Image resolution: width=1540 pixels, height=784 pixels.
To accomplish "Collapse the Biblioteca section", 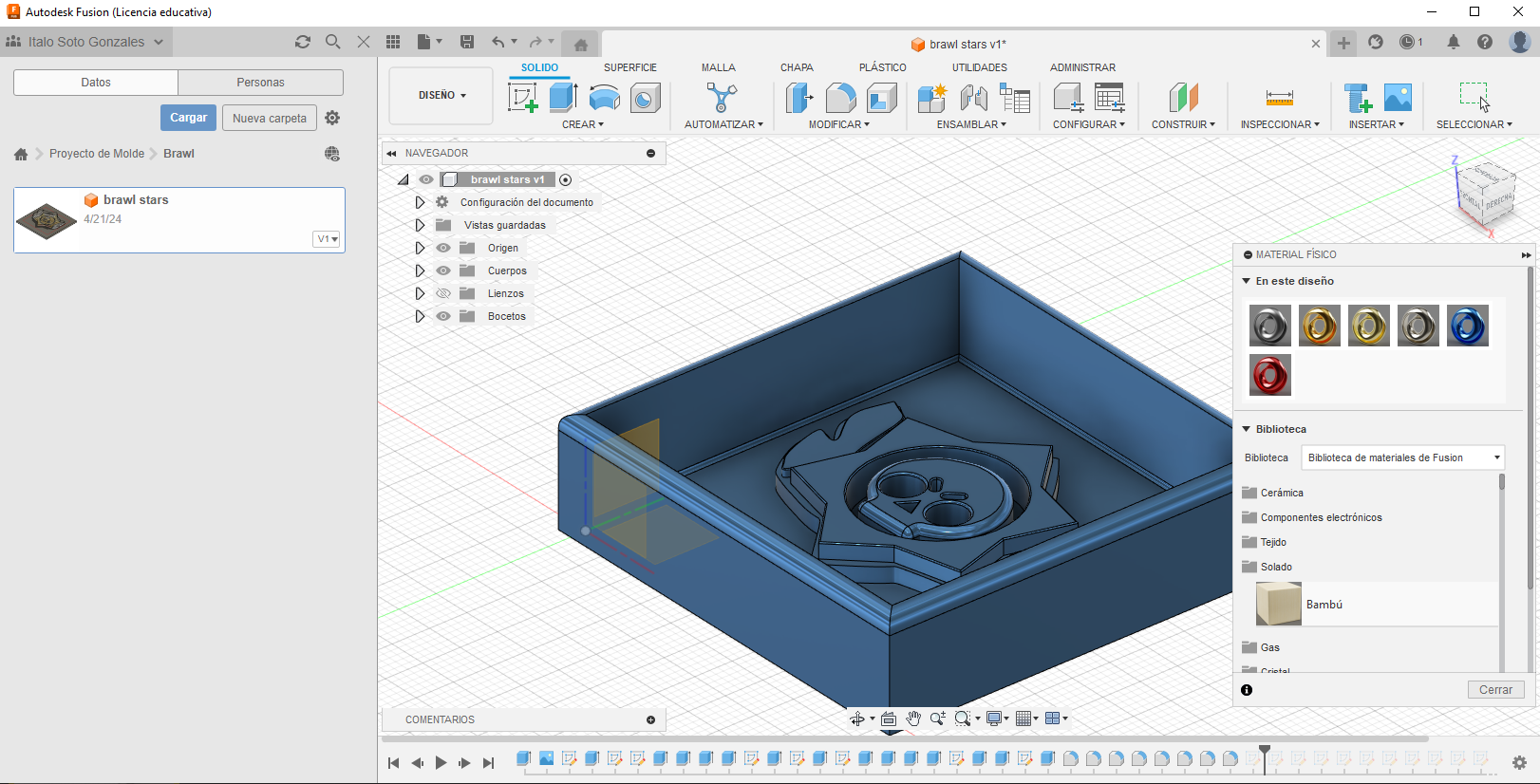I will tap(1247, 429).
